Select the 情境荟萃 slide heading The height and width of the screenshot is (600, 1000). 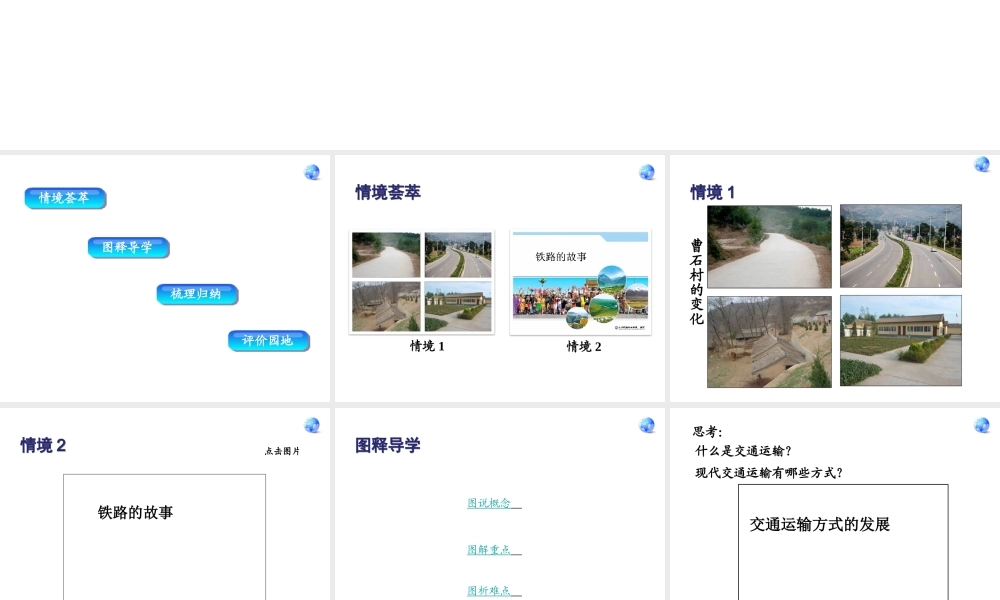pos(388,192)
